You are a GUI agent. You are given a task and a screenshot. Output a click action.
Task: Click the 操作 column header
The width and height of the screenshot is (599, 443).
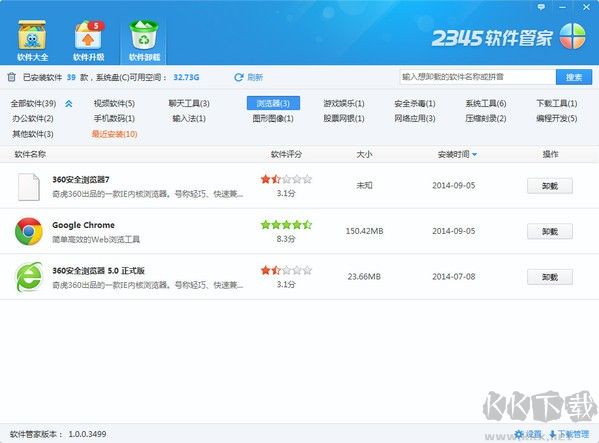[550, 154]
